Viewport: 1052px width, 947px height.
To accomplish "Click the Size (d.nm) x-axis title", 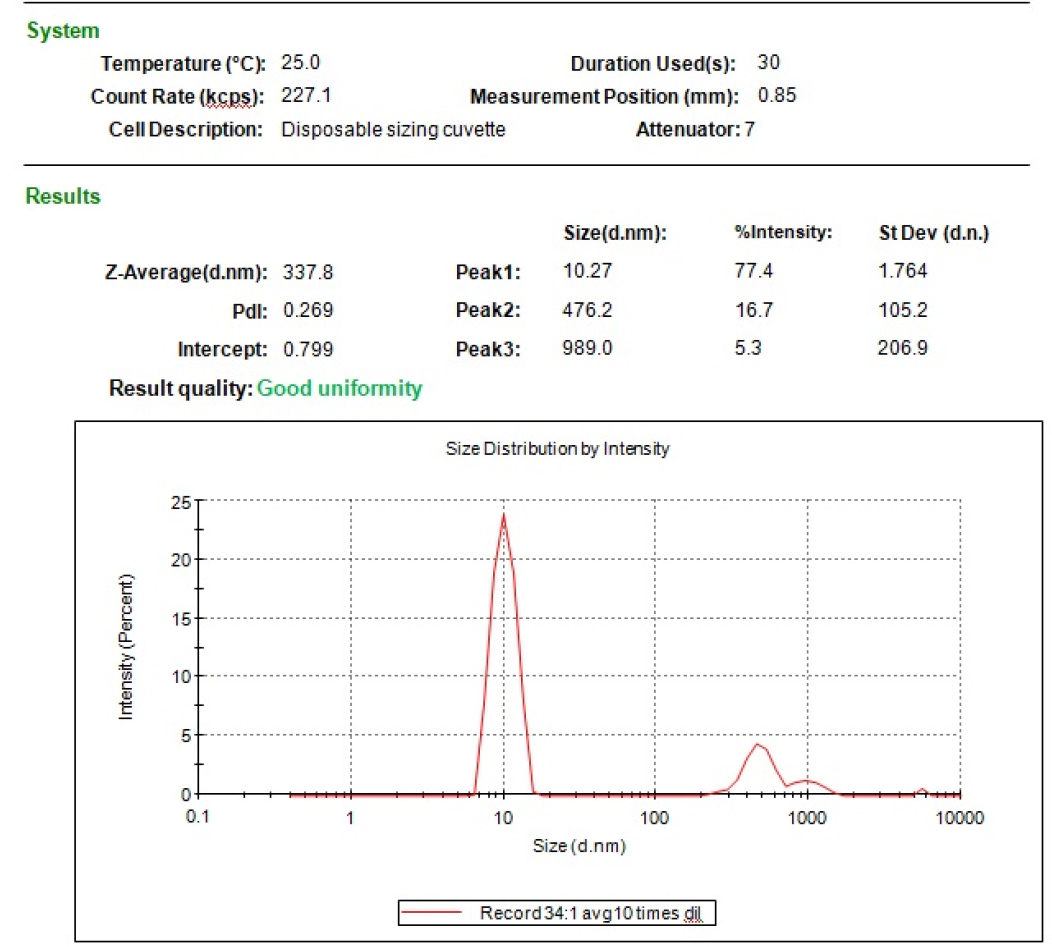I will [x=580, y=846].
